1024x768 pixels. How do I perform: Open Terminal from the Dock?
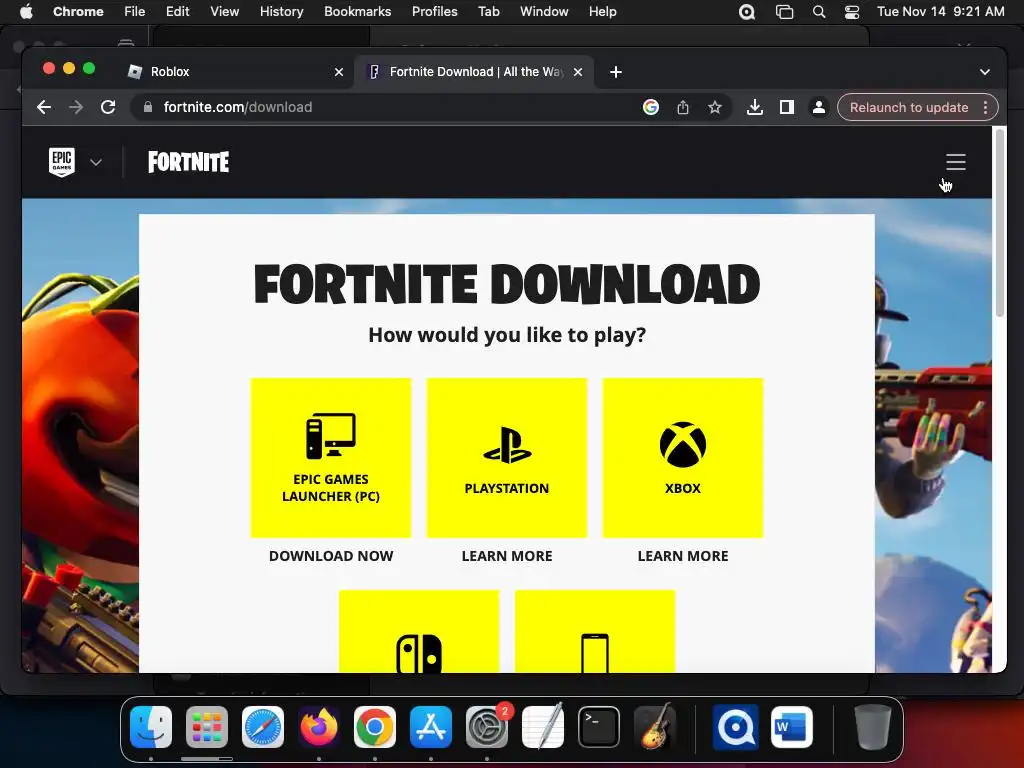click(x=599, y=727)
